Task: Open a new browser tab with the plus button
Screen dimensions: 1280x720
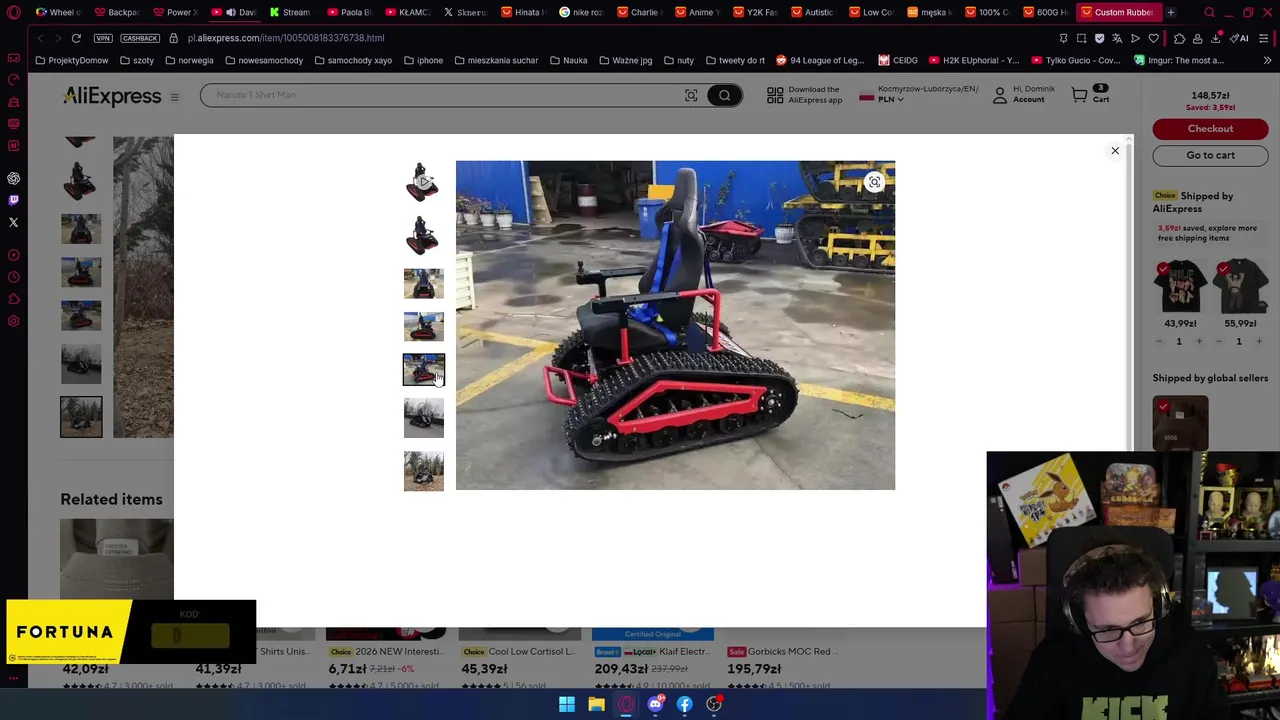Action: (1171, 12)
